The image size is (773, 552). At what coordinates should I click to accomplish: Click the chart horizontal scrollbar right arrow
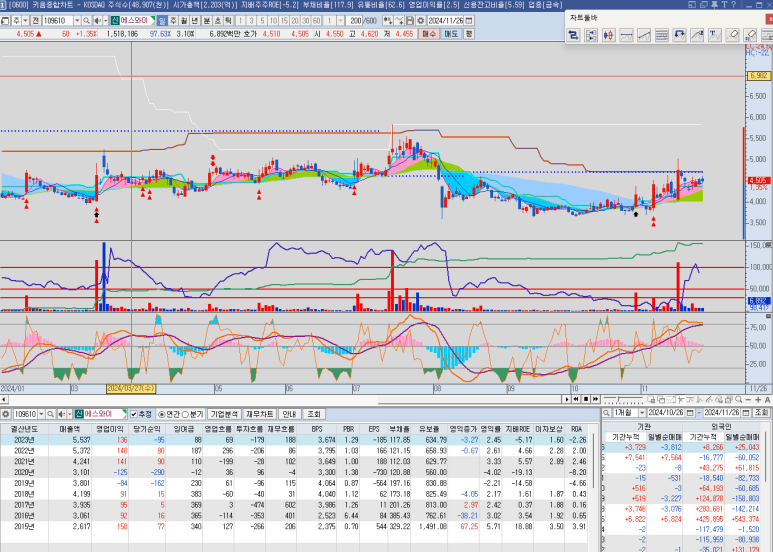(x=567, y=399)
